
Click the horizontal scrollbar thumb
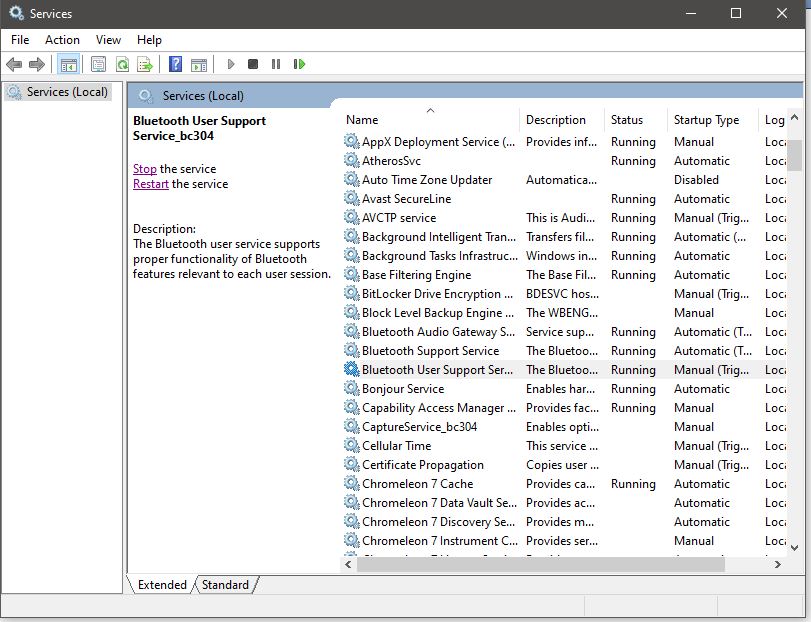coord(540,564)
